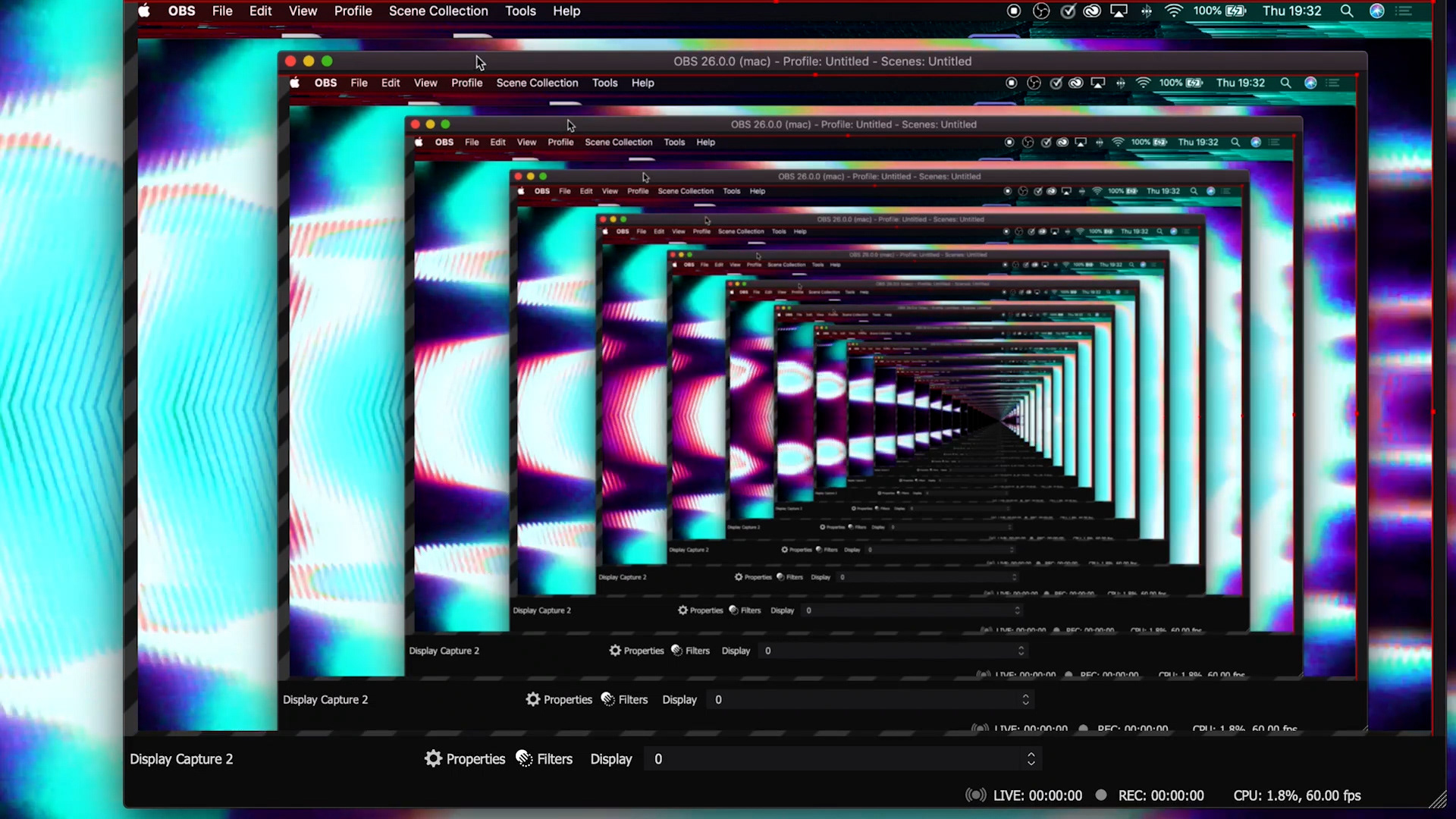The image size is (1456, 819).
Task: Click the gear icon beside the bottom-most Properties
Action: point(433,759)
